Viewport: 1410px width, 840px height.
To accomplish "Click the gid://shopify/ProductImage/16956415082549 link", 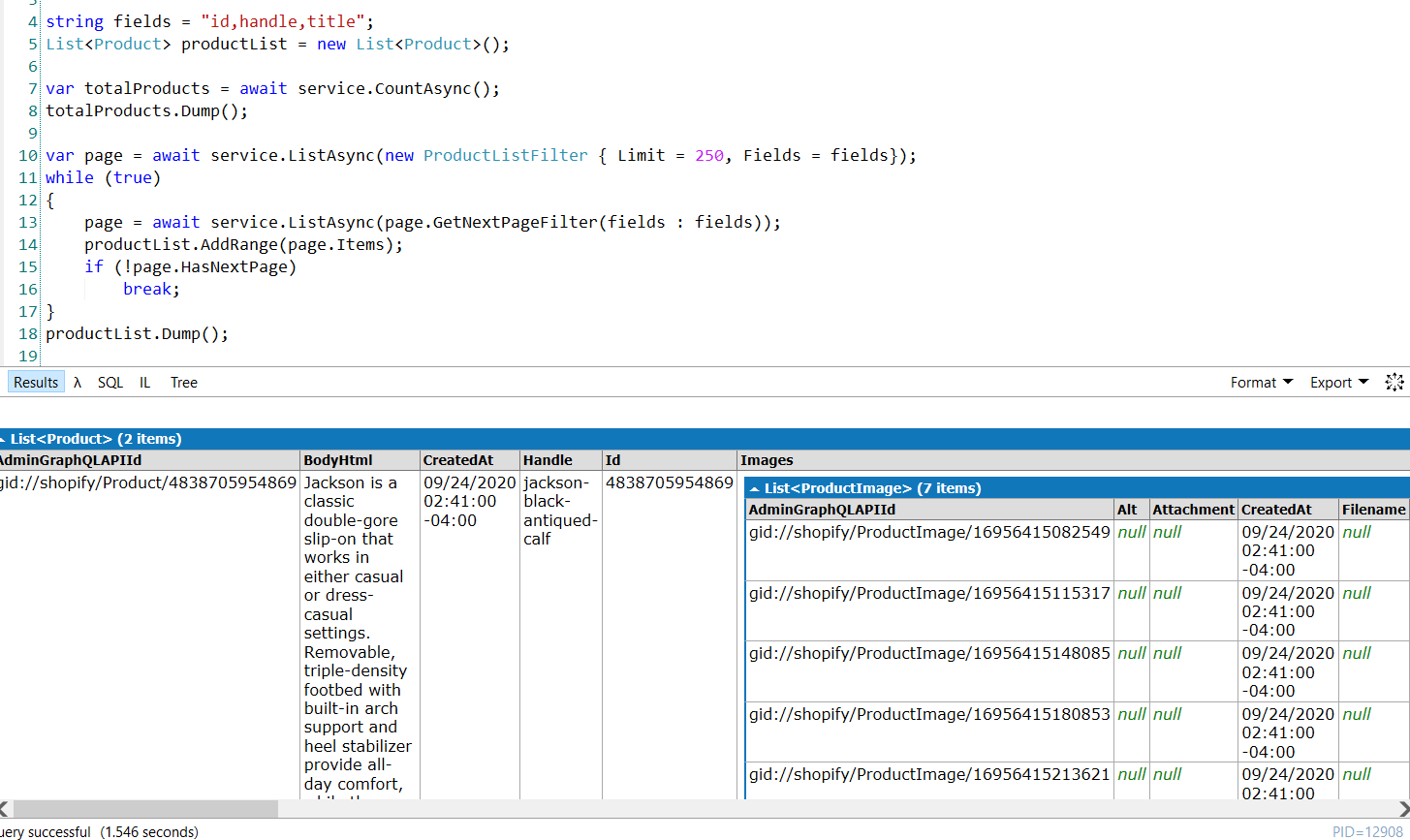I will pos(926,531).
